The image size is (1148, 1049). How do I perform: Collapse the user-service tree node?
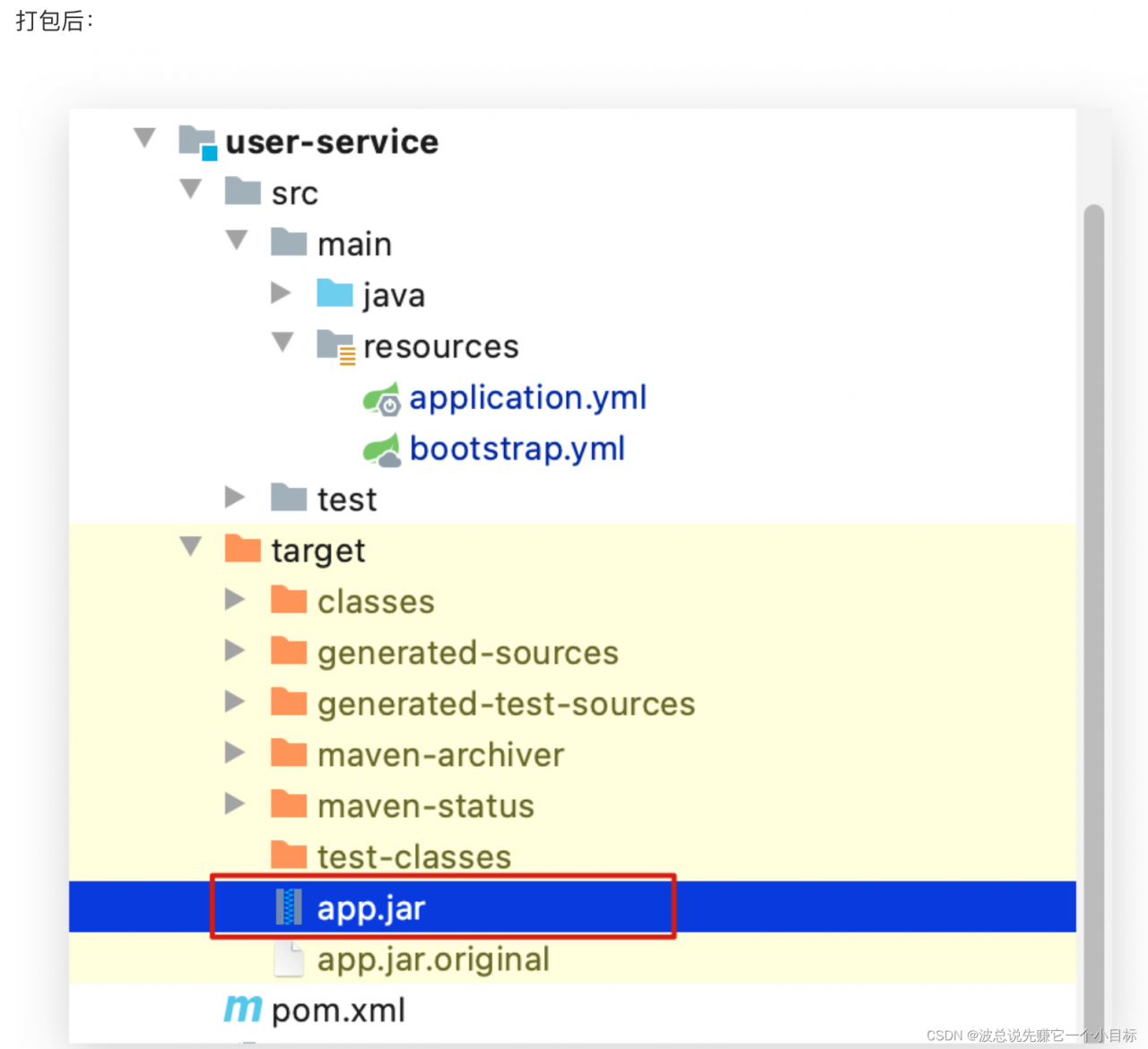tap(144, 138)
